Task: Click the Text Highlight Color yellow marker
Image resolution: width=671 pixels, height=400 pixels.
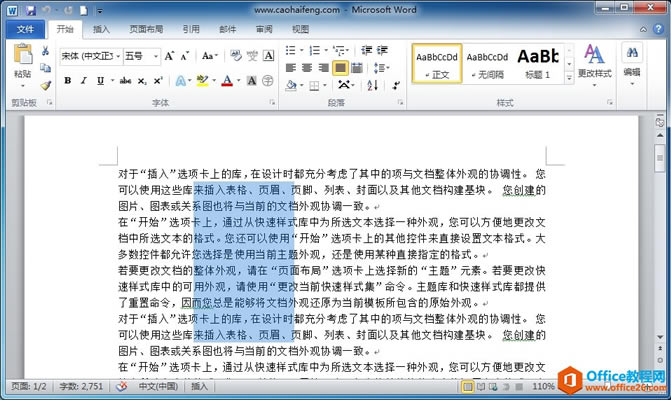Action: coord(202,80)
